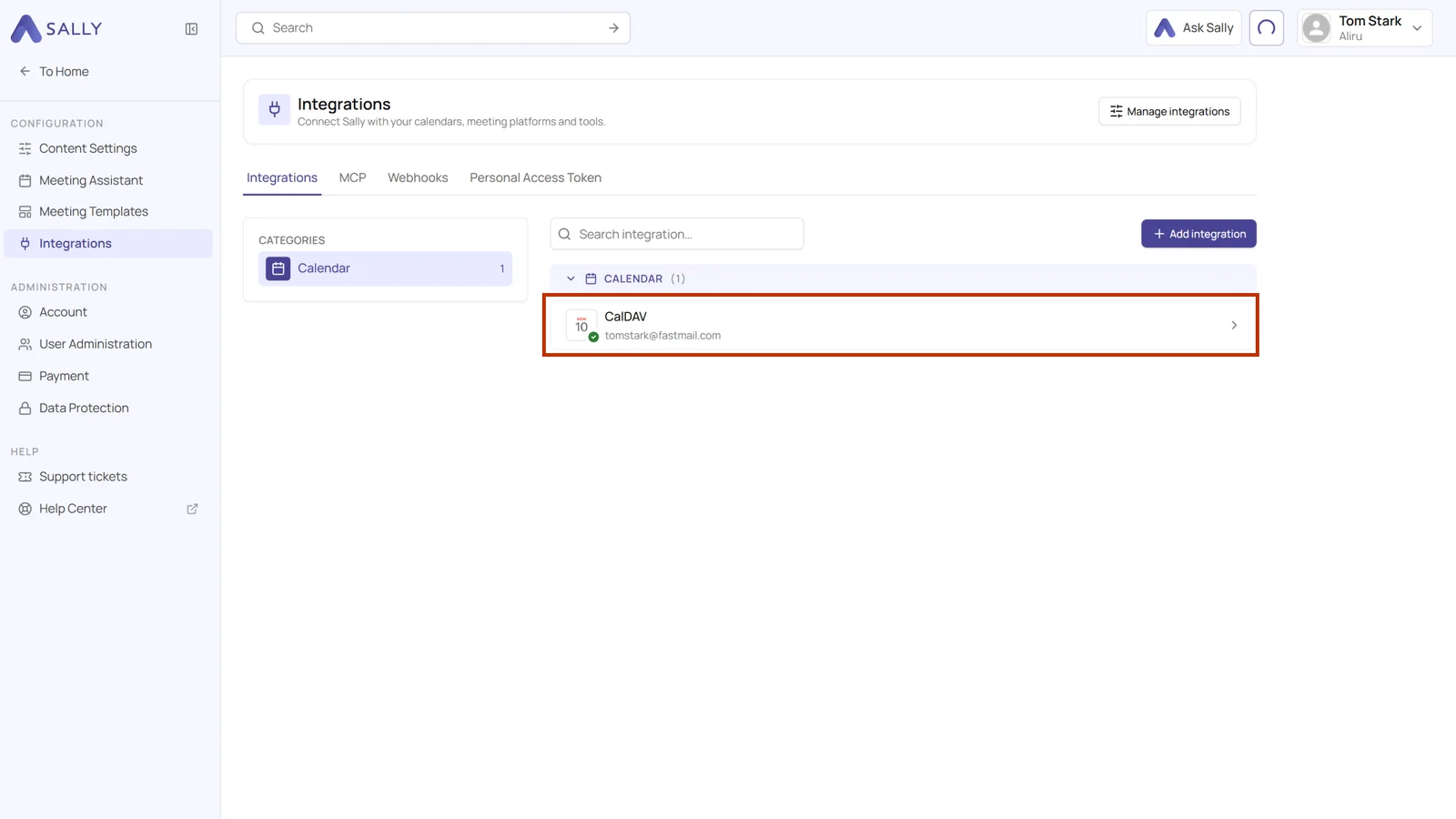Open Ask Sally assistant

[x=1194, y=28]
